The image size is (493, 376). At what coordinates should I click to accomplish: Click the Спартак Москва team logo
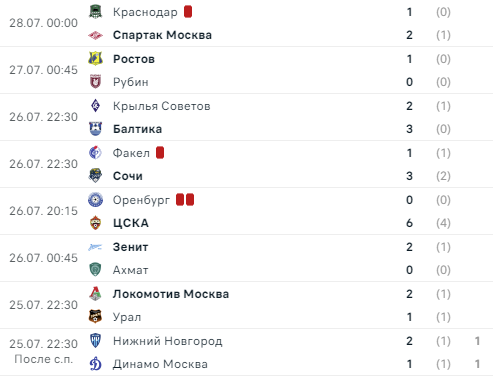(x=95, y=35)
